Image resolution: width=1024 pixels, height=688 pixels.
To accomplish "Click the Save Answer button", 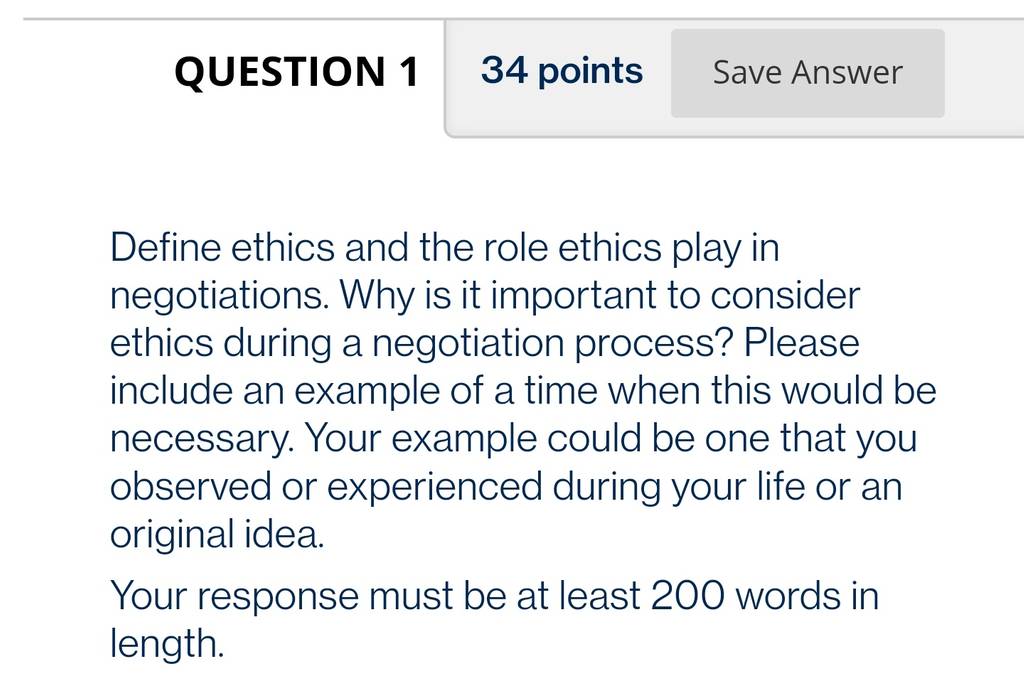I will click(x=807, y=72).
